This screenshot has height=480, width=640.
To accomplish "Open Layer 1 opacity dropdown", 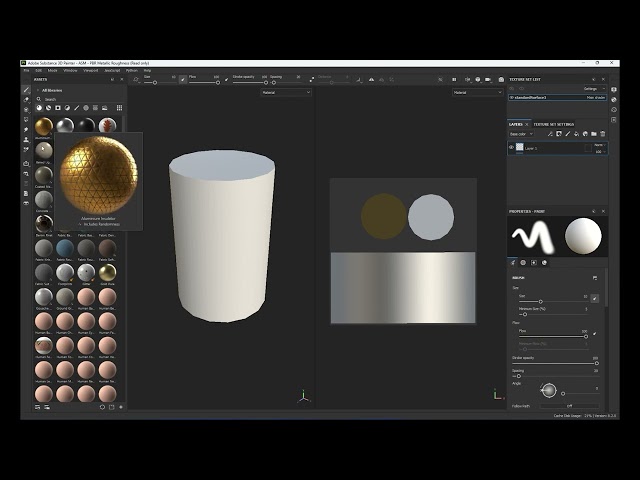I will (x=600, y=152).
